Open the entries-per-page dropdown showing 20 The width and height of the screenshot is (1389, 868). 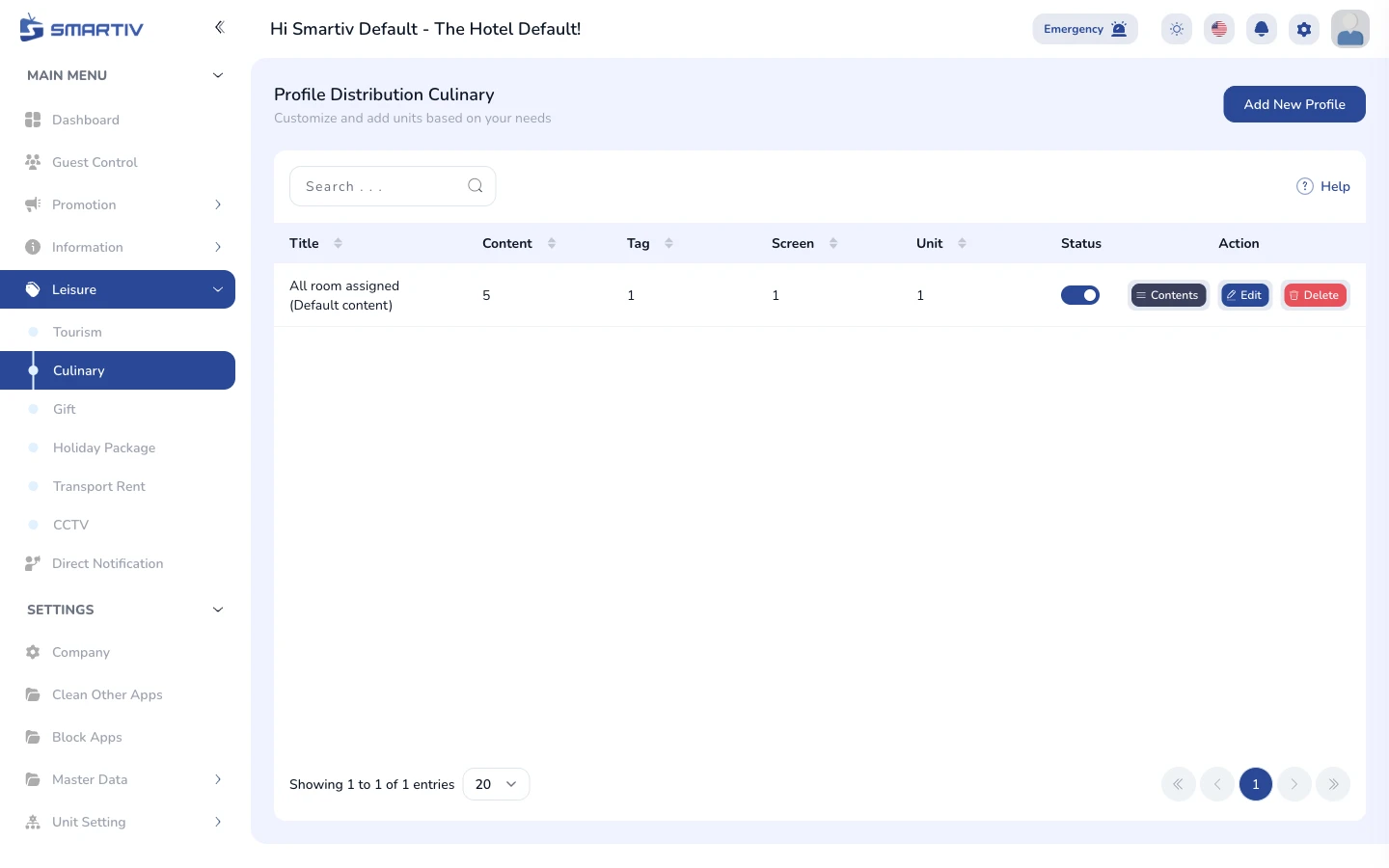(x=496, y=784)
